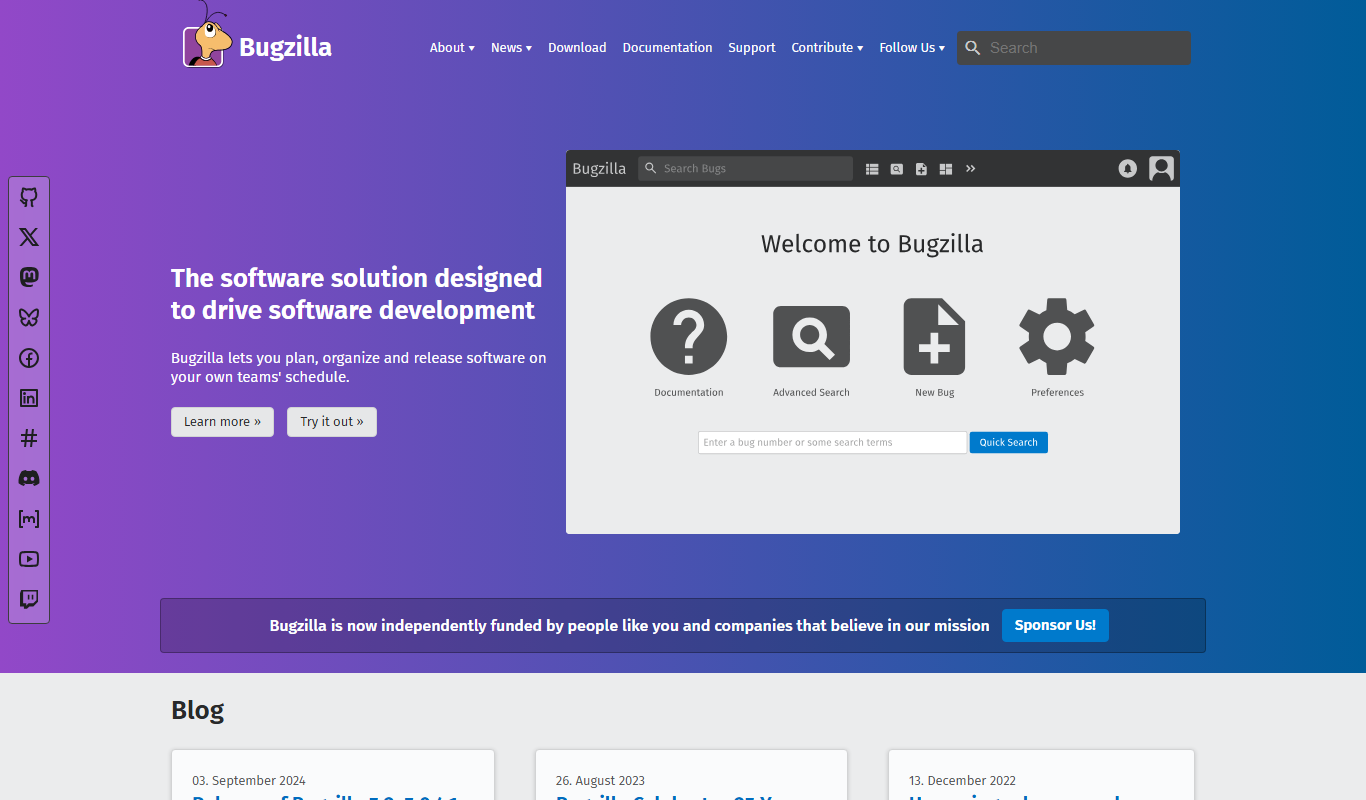Click the Quick Search button
Image resolution: width=1366 pixels, height=800 pixels.
pos(1008,442)
